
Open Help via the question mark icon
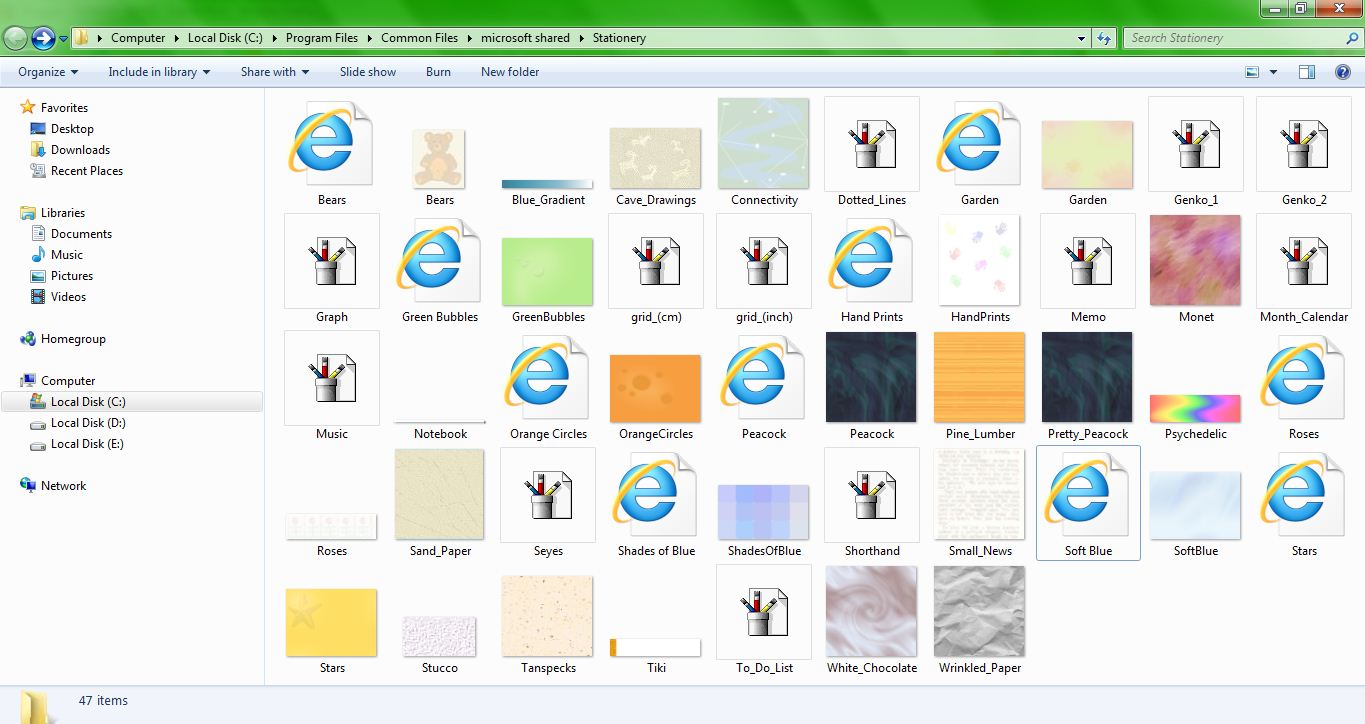pyautogui.click(x=1344, y=71)
